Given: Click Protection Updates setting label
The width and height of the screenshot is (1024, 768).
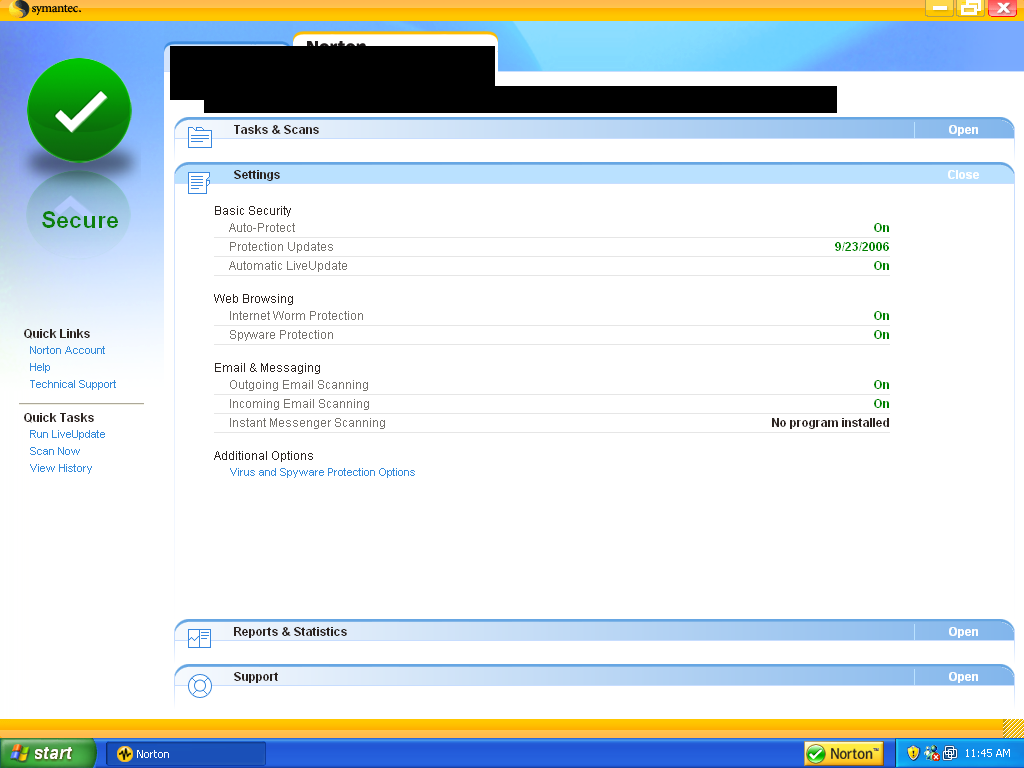Looking at the screenshot, I should pyautogui.click(x=281, y=247).
